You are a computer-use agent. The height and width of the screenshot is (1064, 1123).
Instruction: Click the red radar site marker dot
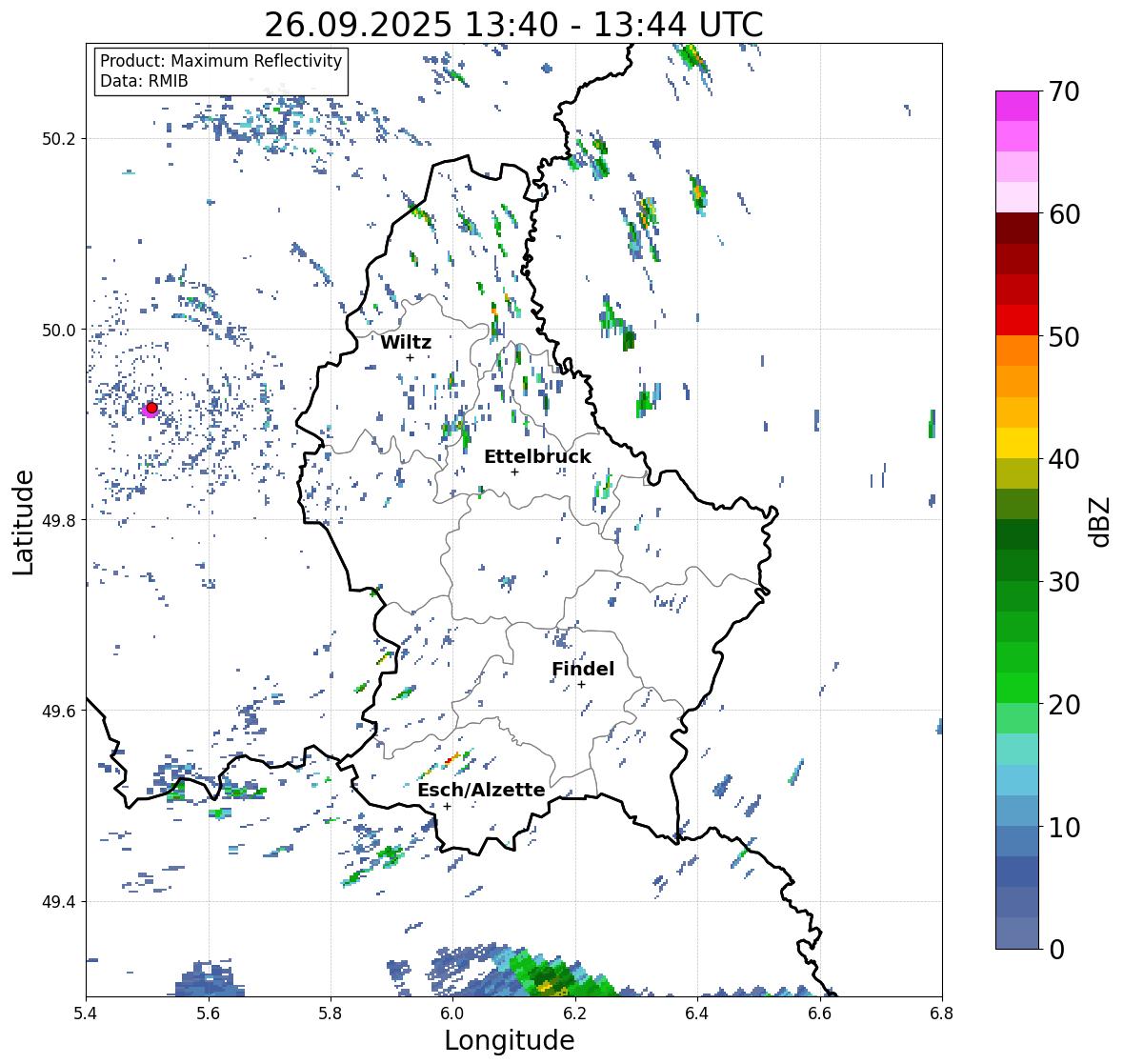click(151, 408)
